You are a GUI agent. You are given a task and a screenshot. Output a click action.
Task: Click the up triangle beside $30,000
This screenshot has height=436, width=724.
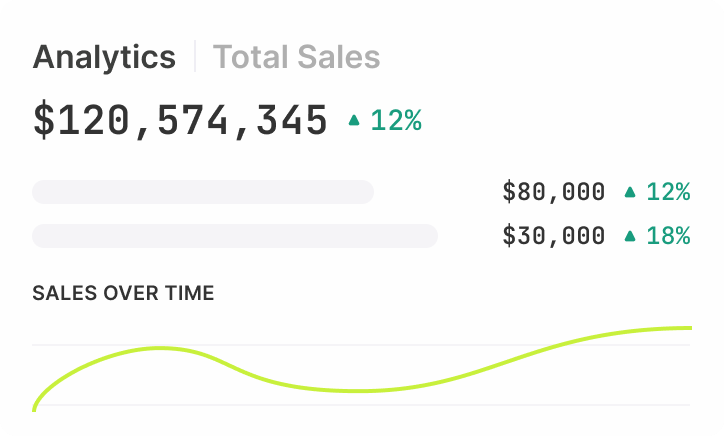629,236
